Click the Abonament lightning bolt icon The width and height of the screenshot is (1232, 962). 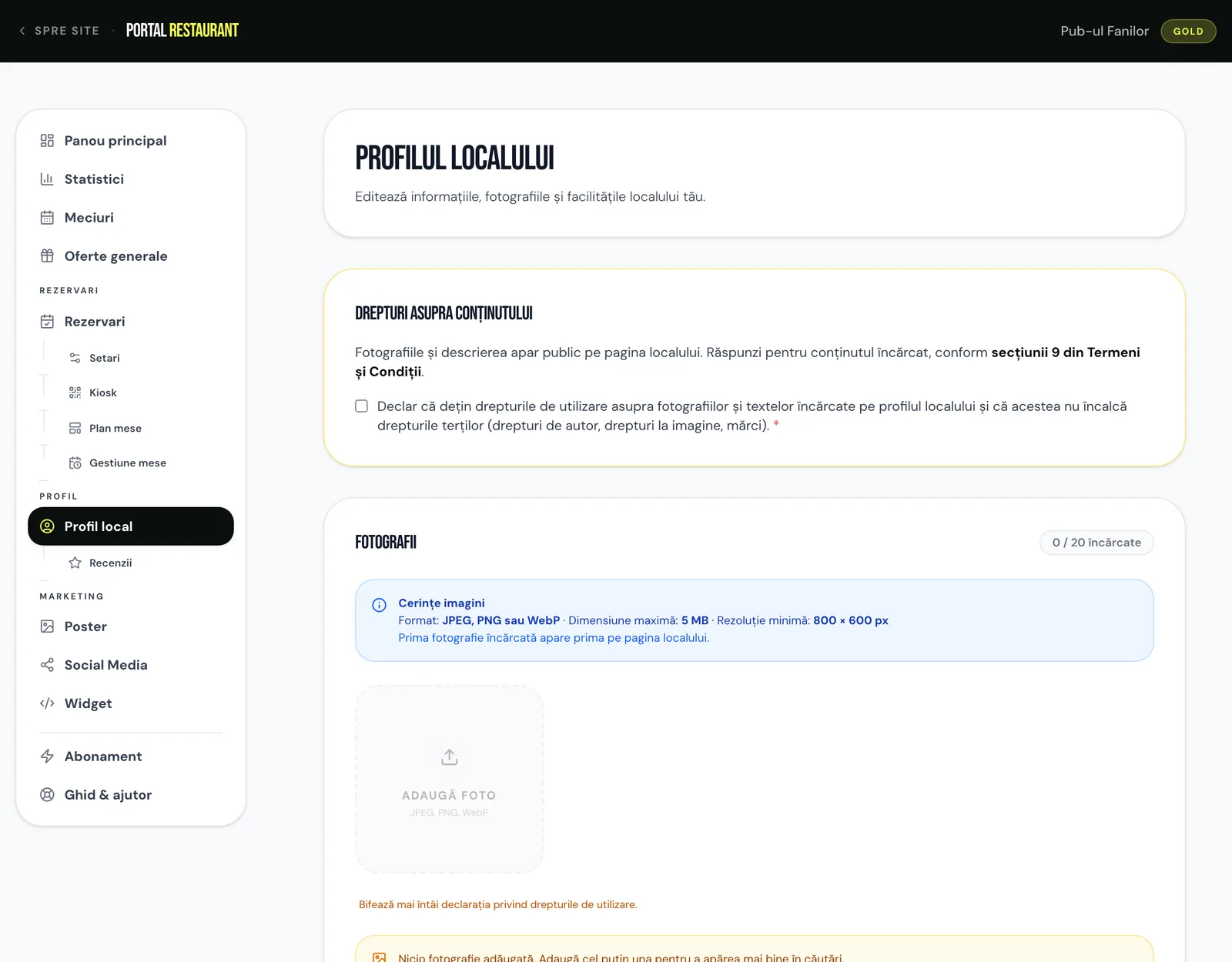(x=47, y=756)
